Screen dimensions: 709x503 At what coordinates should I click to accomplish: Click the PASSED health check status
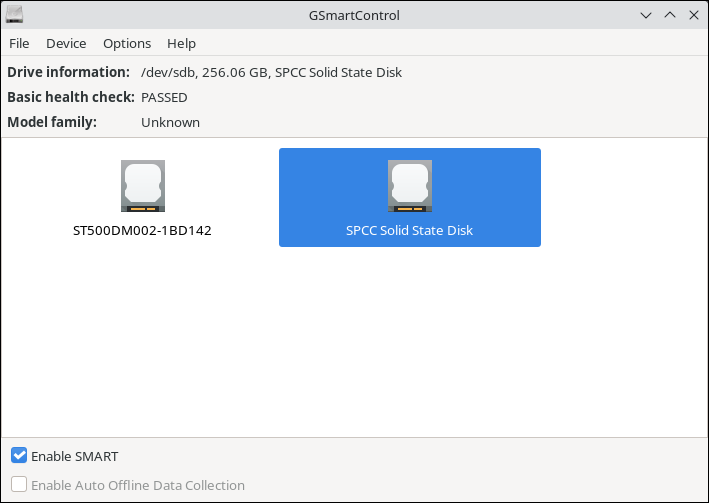click(164, 97)
